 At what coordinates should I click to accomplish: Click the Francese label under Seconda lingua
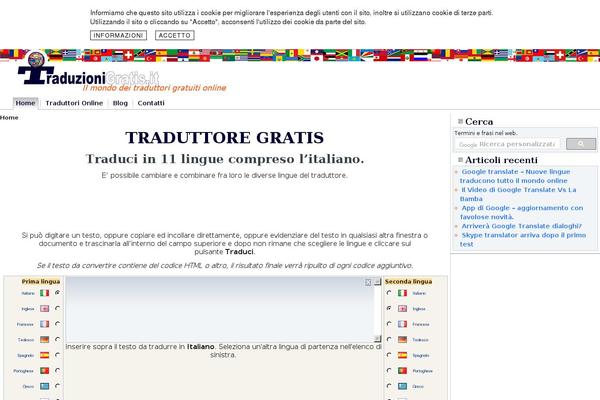tap(421, 325)
